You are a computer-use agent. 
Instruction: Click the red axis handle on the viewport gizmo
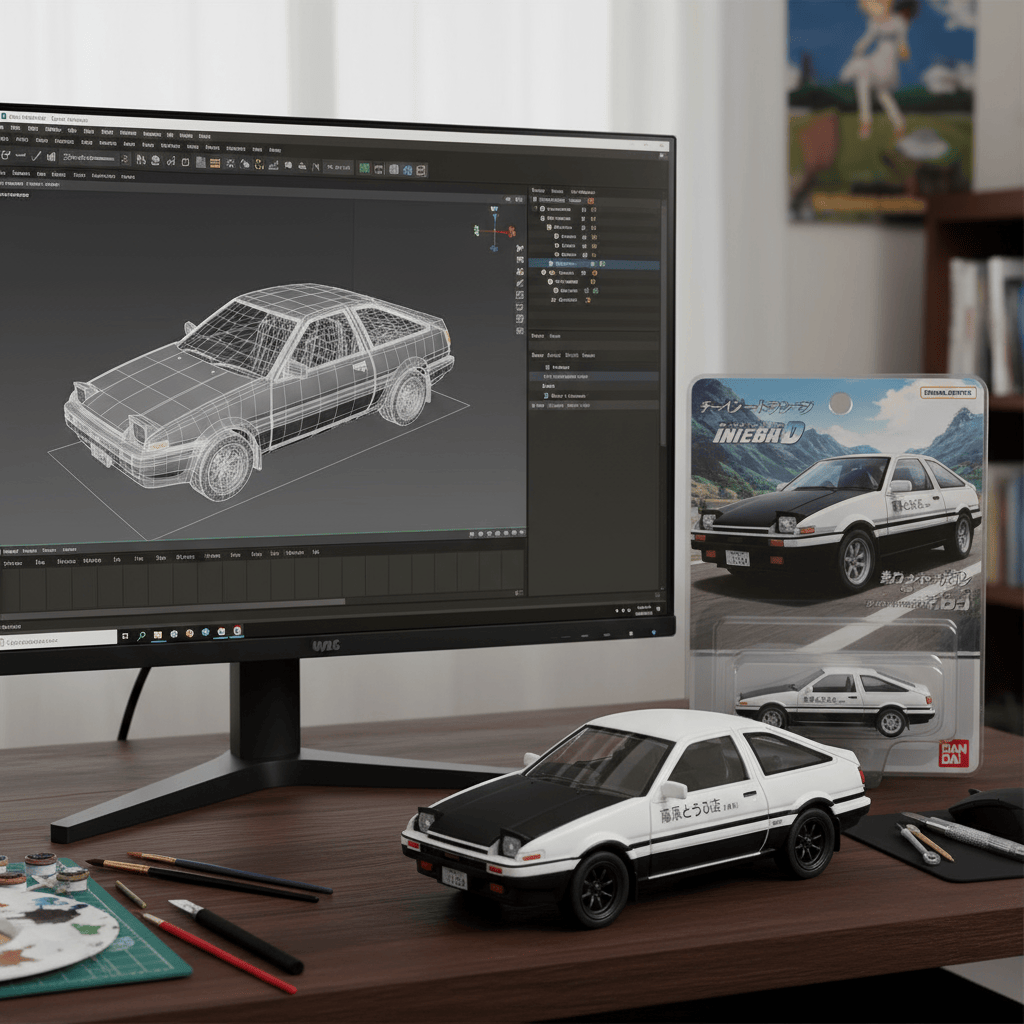point(512,231)
